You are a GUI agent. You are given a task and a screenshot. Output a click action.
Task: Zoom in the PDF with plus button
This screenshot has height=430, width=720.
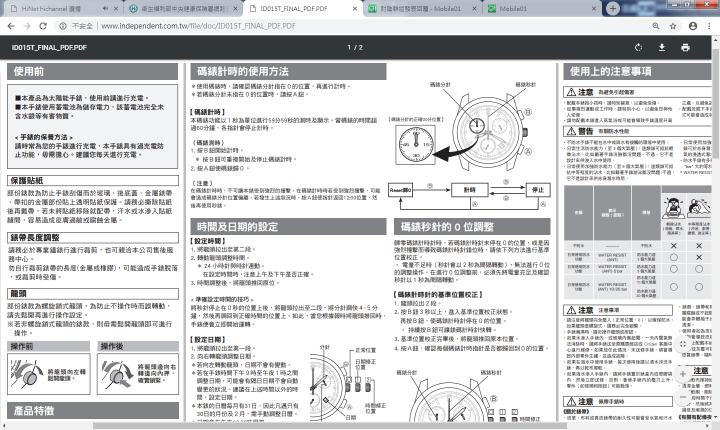click(683, 374)
